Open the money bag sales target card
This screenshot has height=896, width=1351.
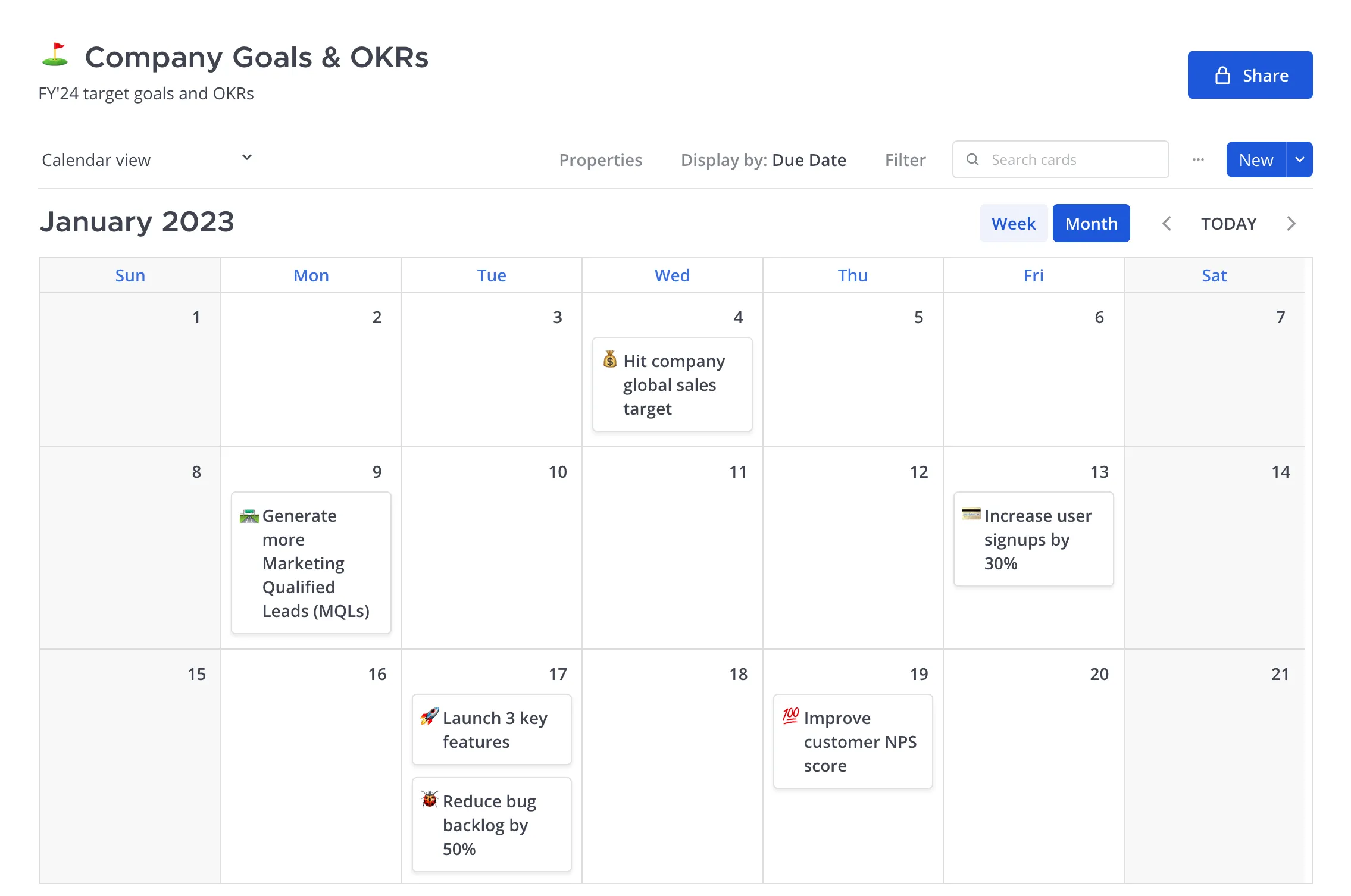pyautogui.click(x=673, y=384)
